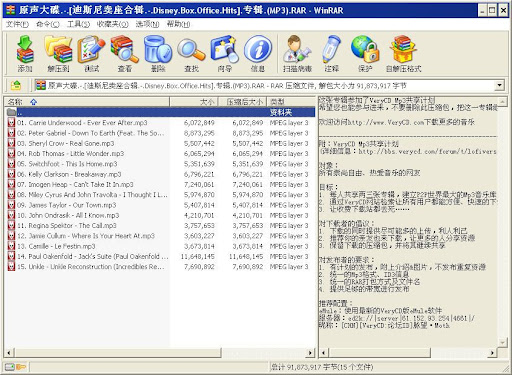The width and height of the screenshot is (512, 375).
Task: Click the file list horizontal scrollbar left arrow
Action: pyautogui.click(x=9, y=352)
